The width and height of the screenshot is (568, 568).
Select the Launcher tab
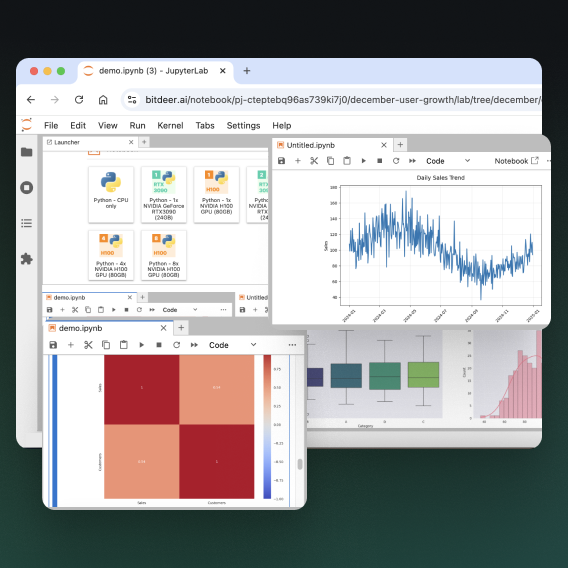[90, 142]
